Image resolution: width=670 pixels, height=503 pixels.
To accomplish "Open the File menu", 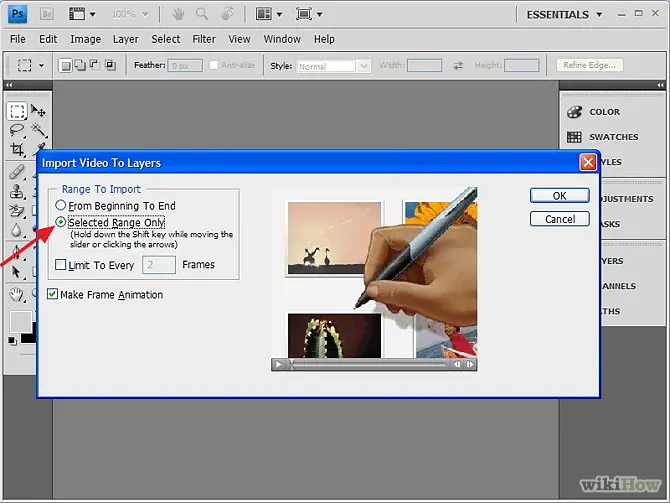I will click(18, 39).
